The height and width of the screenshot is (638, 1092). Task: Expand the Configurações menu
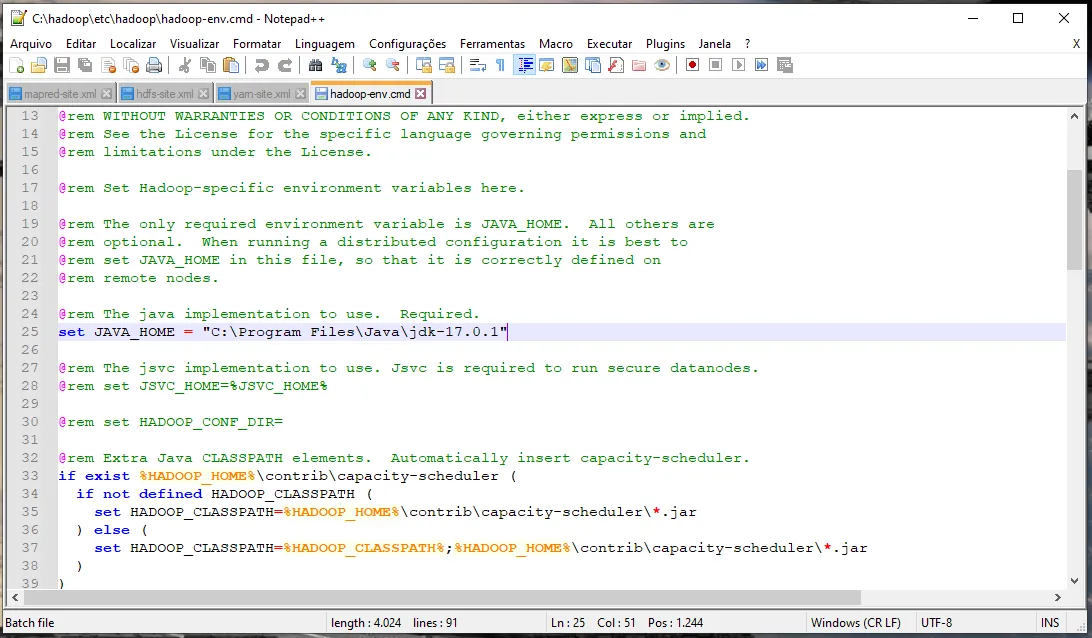click(407, 44)
